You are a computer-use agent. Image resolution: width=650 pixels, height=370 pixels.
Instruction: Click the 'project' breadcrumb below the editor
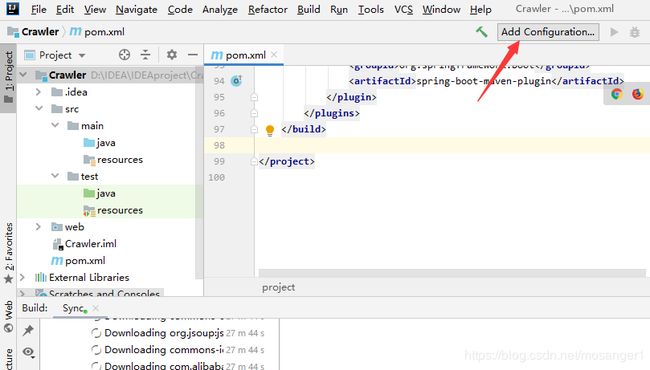coord(279,287)
